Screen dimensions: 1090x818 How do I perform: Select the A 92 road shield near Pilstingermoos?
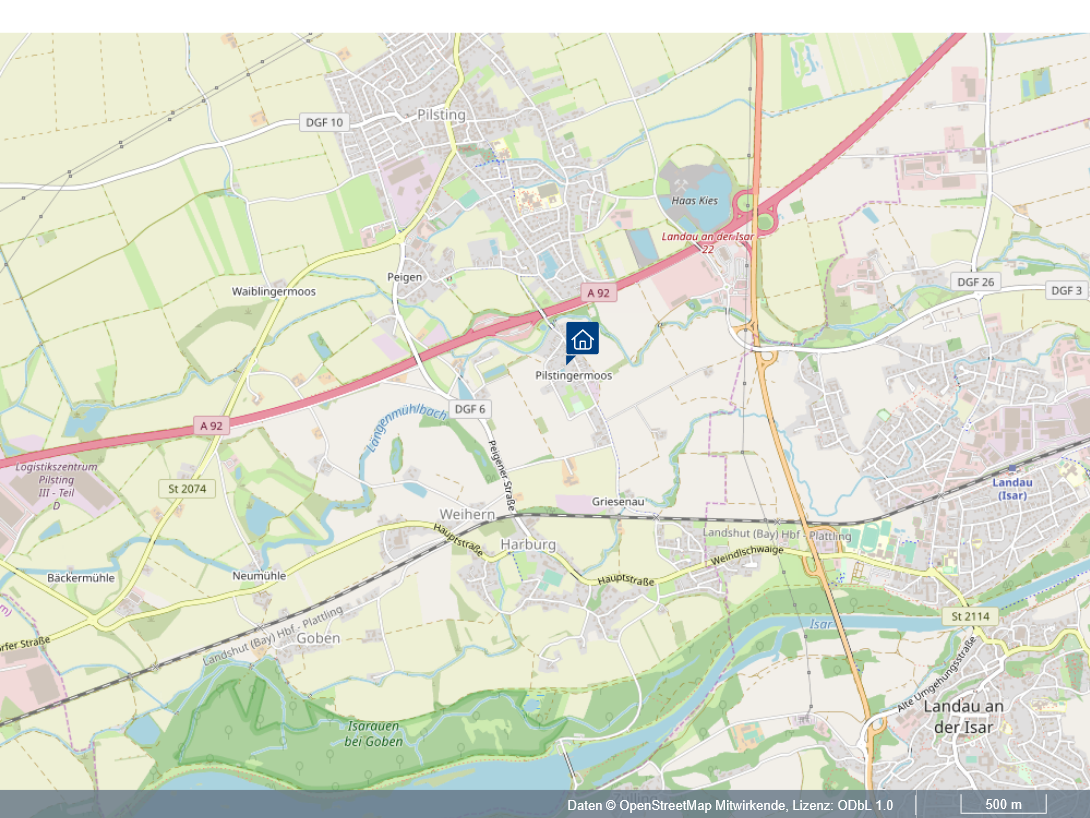pos(598,293)
